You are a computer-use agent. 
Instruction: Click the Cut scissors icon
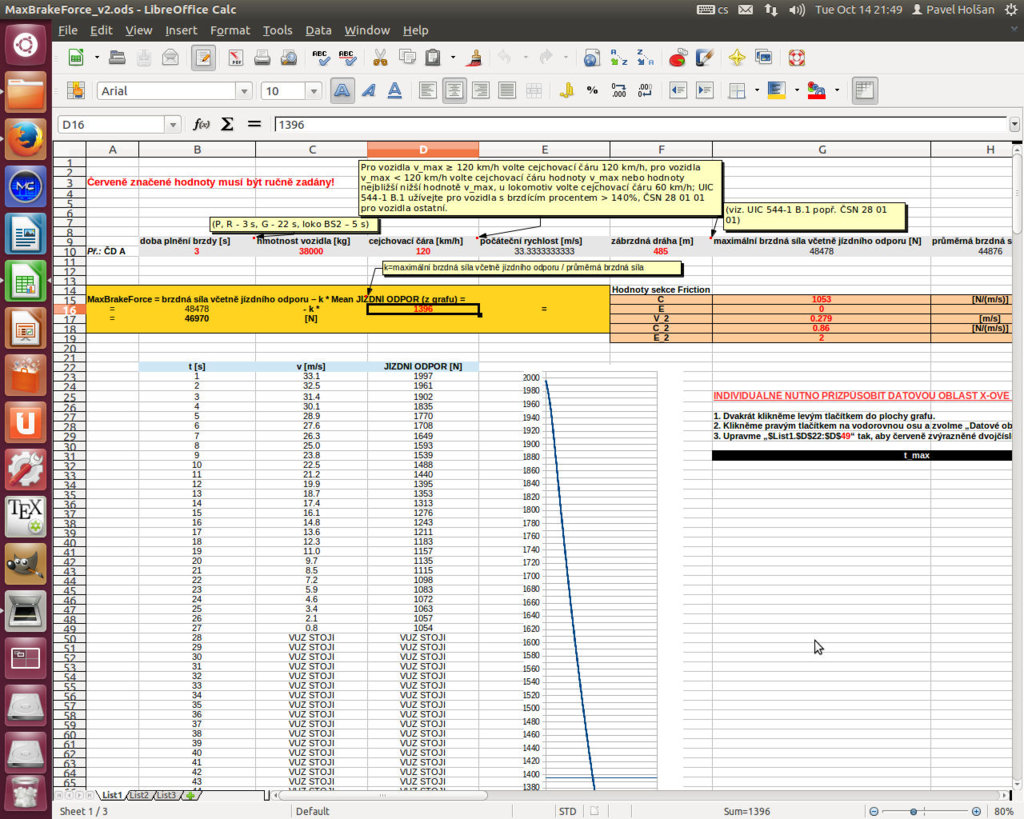tap(380, 57)
